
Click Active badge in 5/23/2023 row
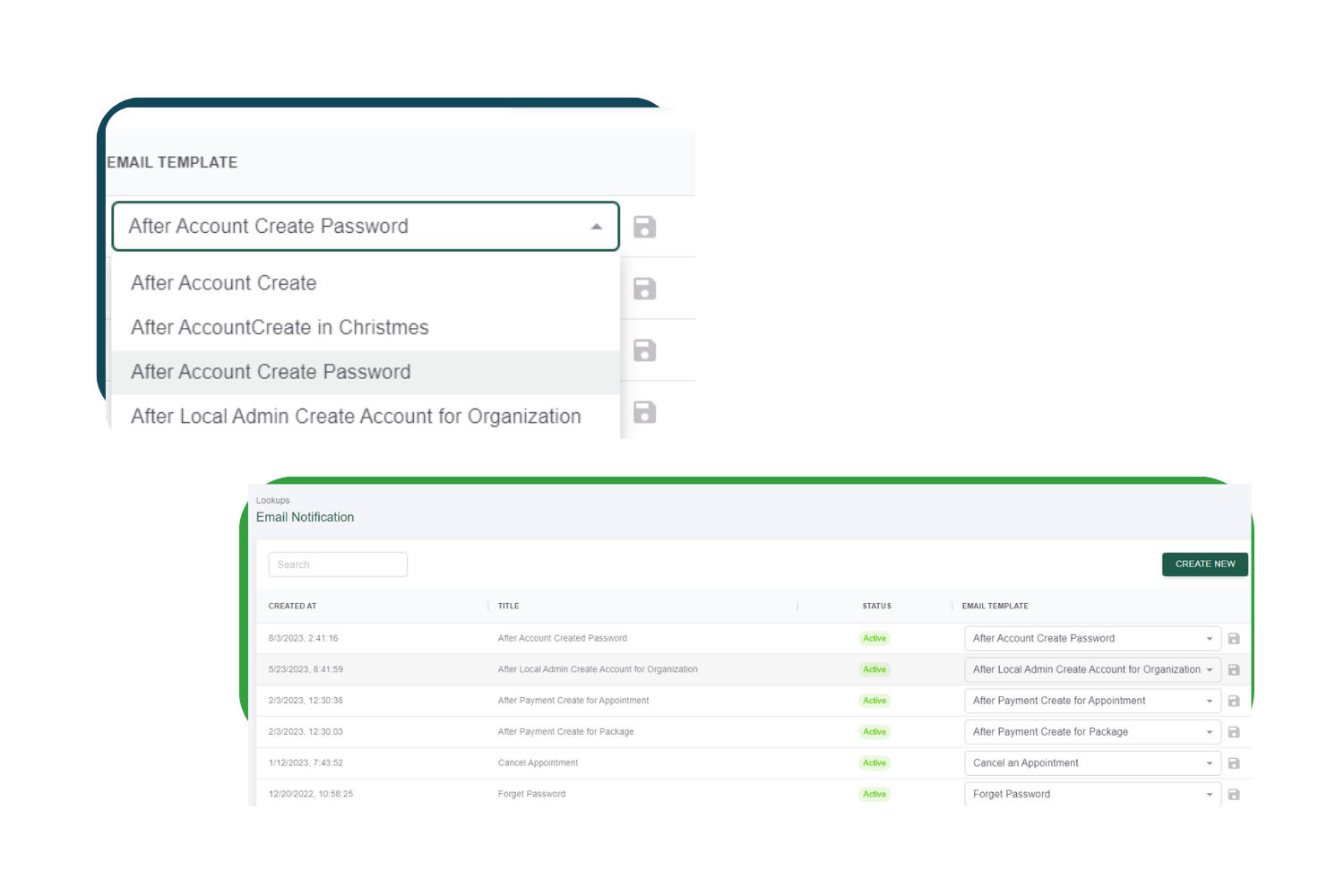pyautogui.click(x=874, y=670)
